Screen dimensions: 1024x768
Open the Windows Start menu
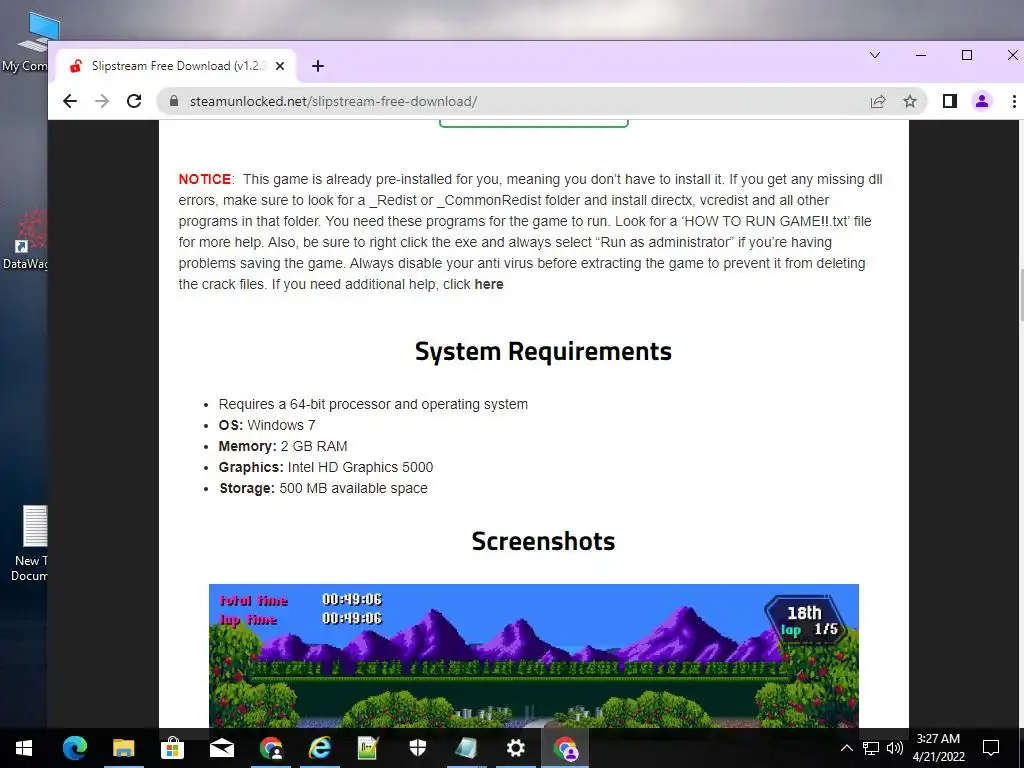[24, 748]
